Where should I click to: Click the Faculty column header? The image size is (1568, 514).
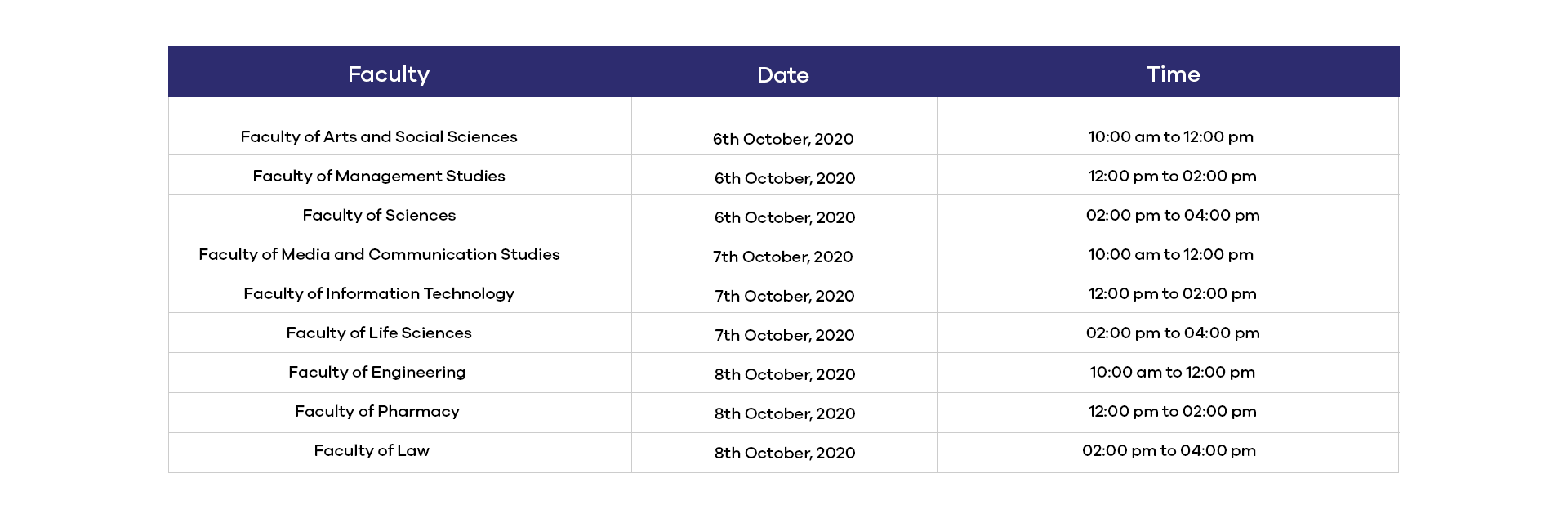coord(389,74)
